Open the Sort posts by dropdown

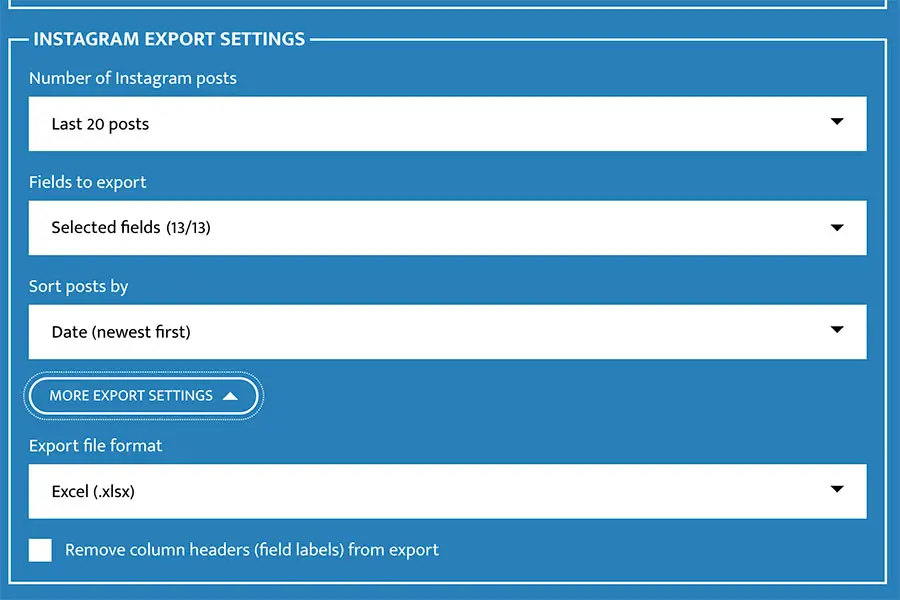pos(448,332)
